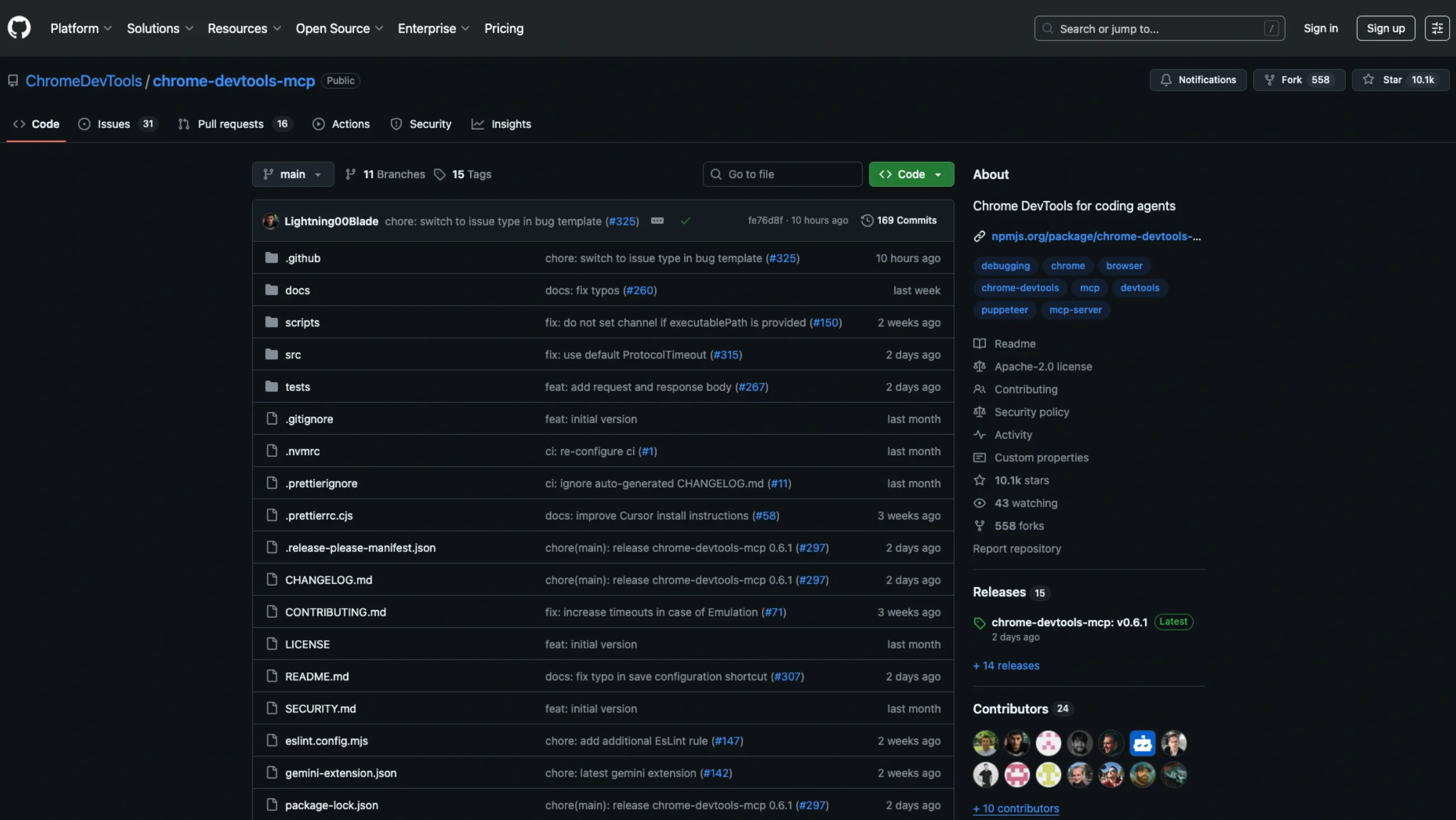
Task: Click the Go to file search field
Action: click(782, 174)
